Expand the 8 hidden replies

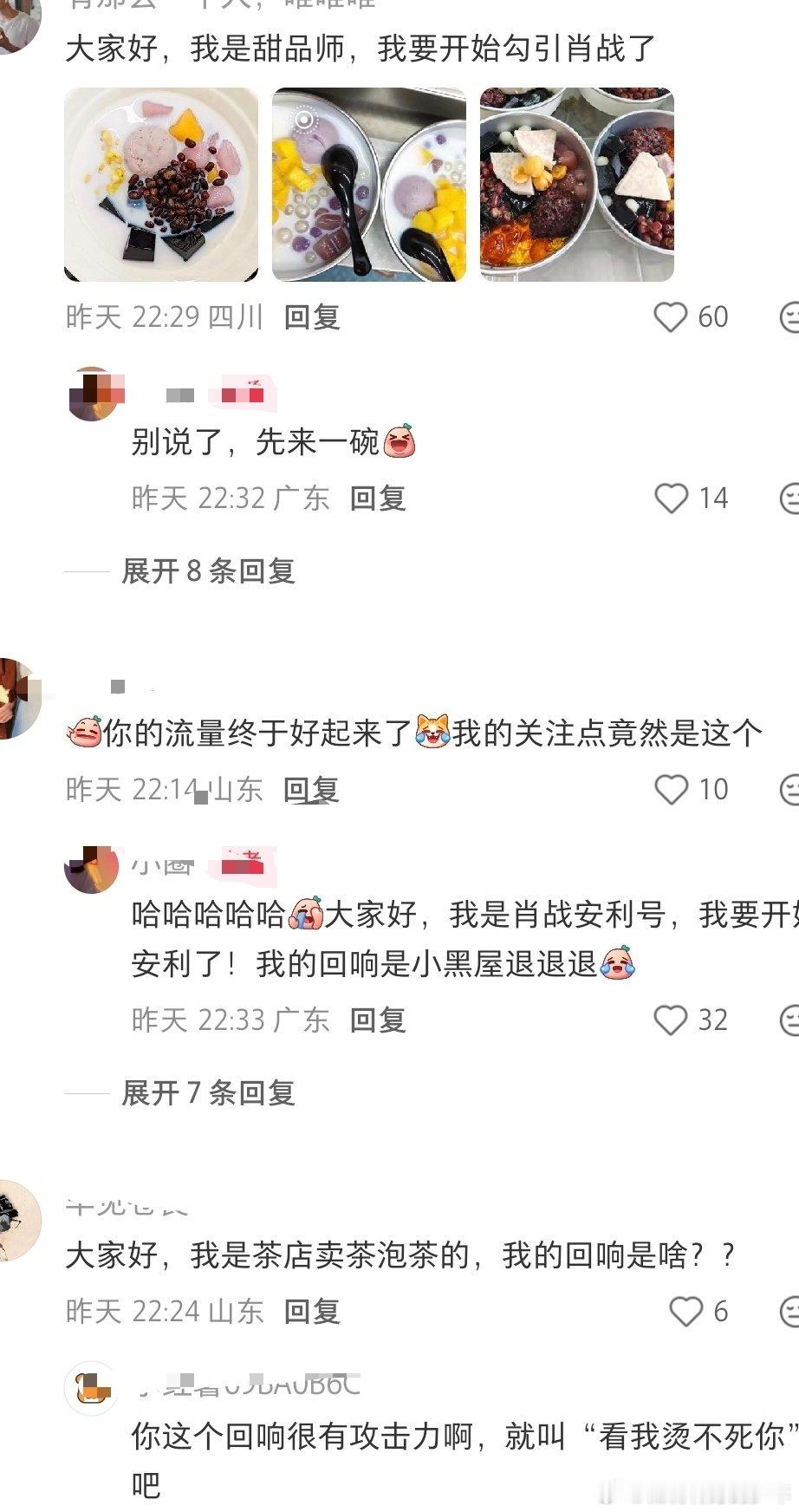(x=208, y=571)
